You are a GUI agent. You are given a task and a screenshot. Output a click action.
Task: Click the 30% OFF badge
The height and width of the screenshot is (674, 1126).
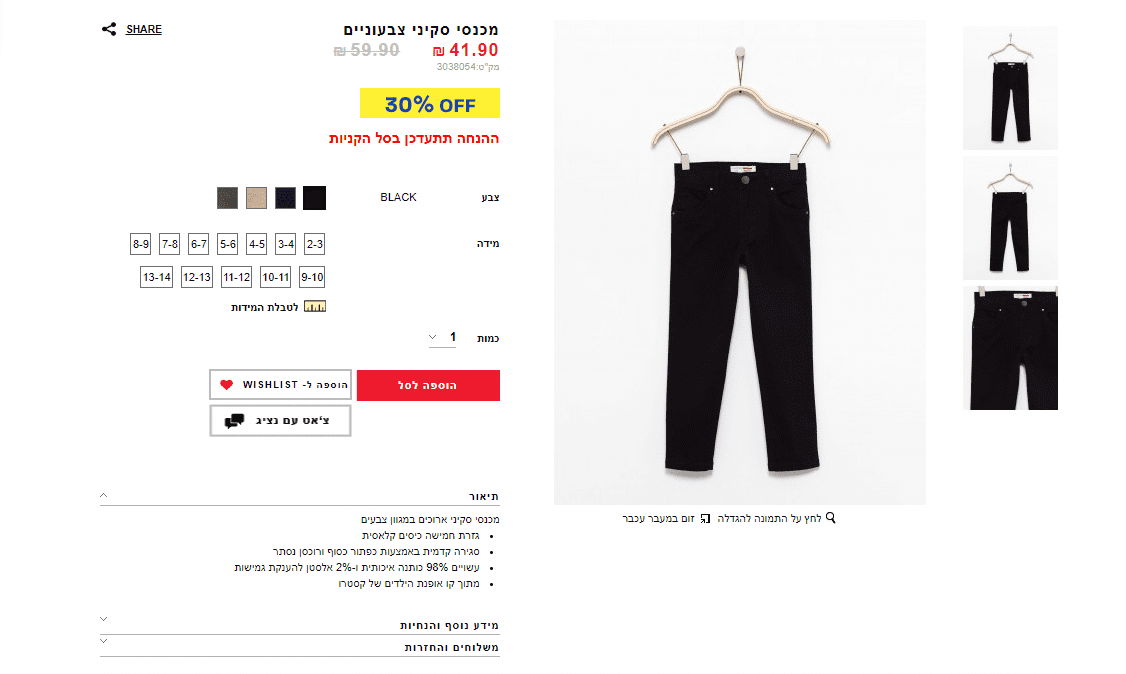pyautogui.click(x=429, y=103)
